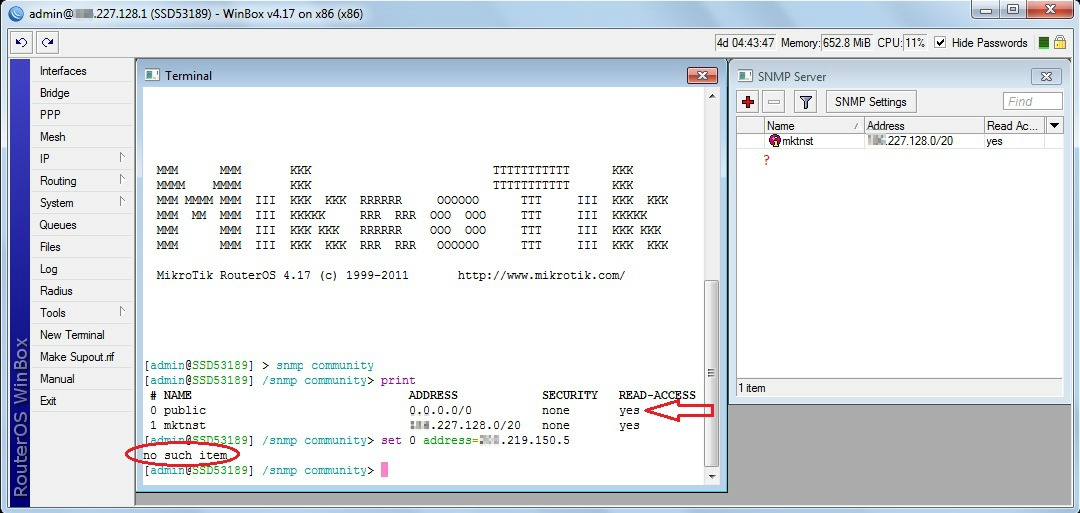Toggle the Hide Passwords checkbox

(939, 43)
